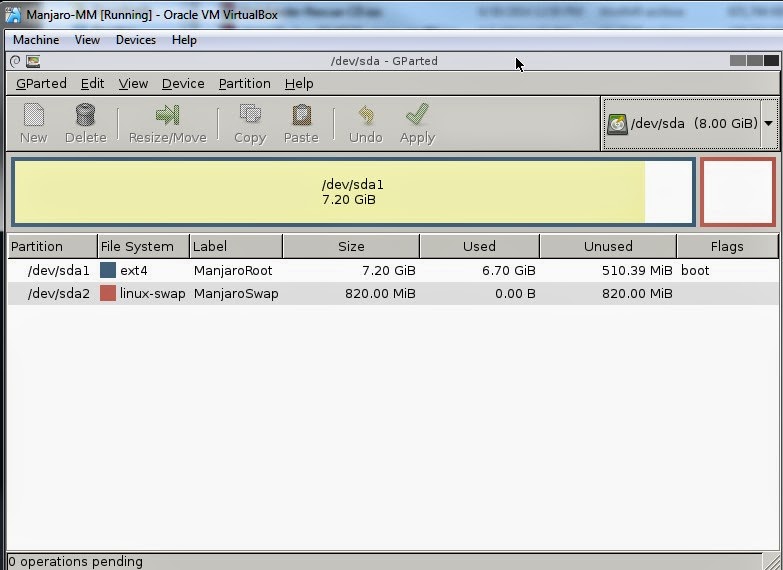Sort by the Partition column header
This screenshot has width=783, height=570.
pos(52,246)
